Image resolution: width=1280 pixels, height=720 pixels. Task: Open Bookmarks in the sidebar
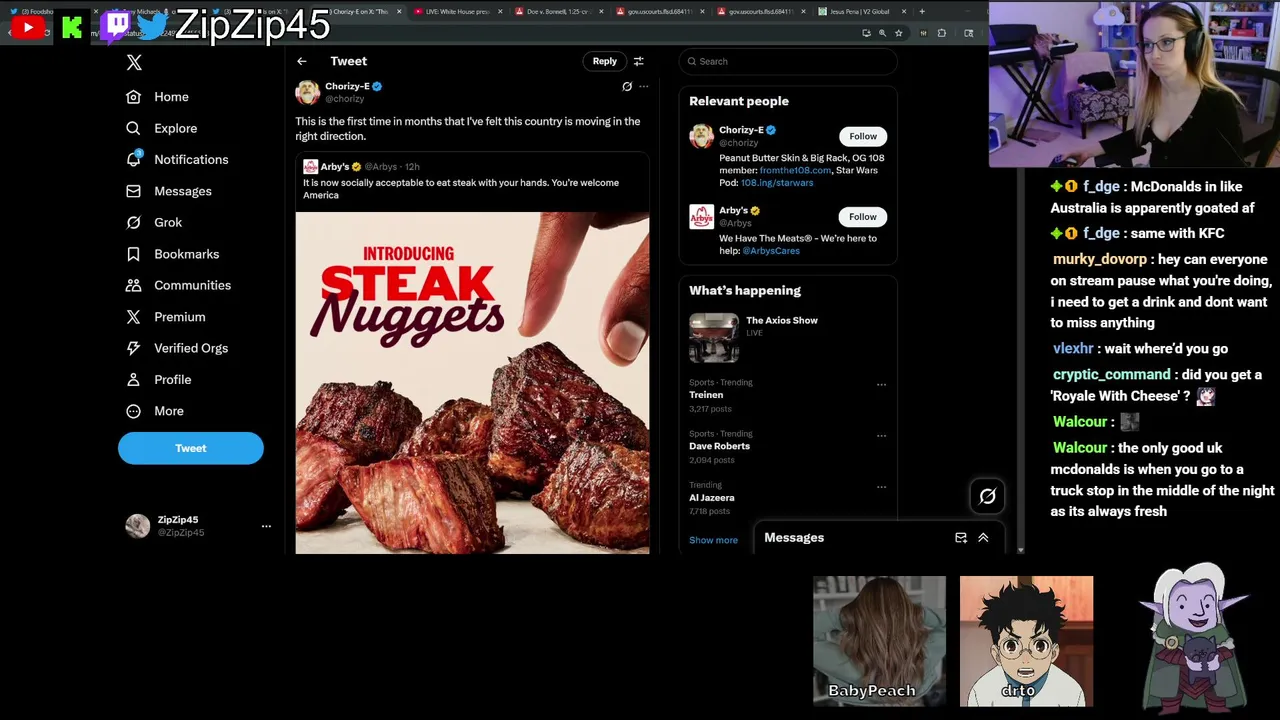[x=172, y=254]
